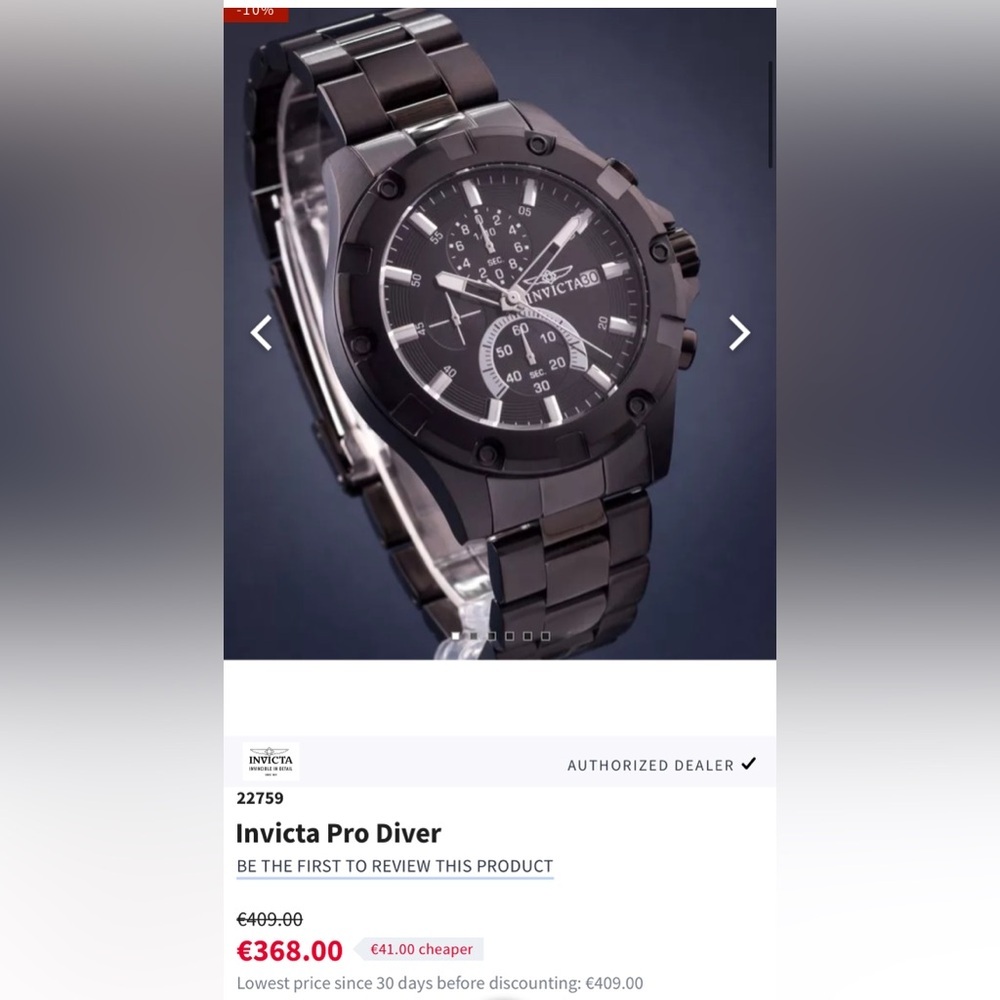The width and height of the screenshot is (1000, 1000).
Task: Click the Invicta Pro Diver product title
Action: pyautogui.click(x=339, y=833)
